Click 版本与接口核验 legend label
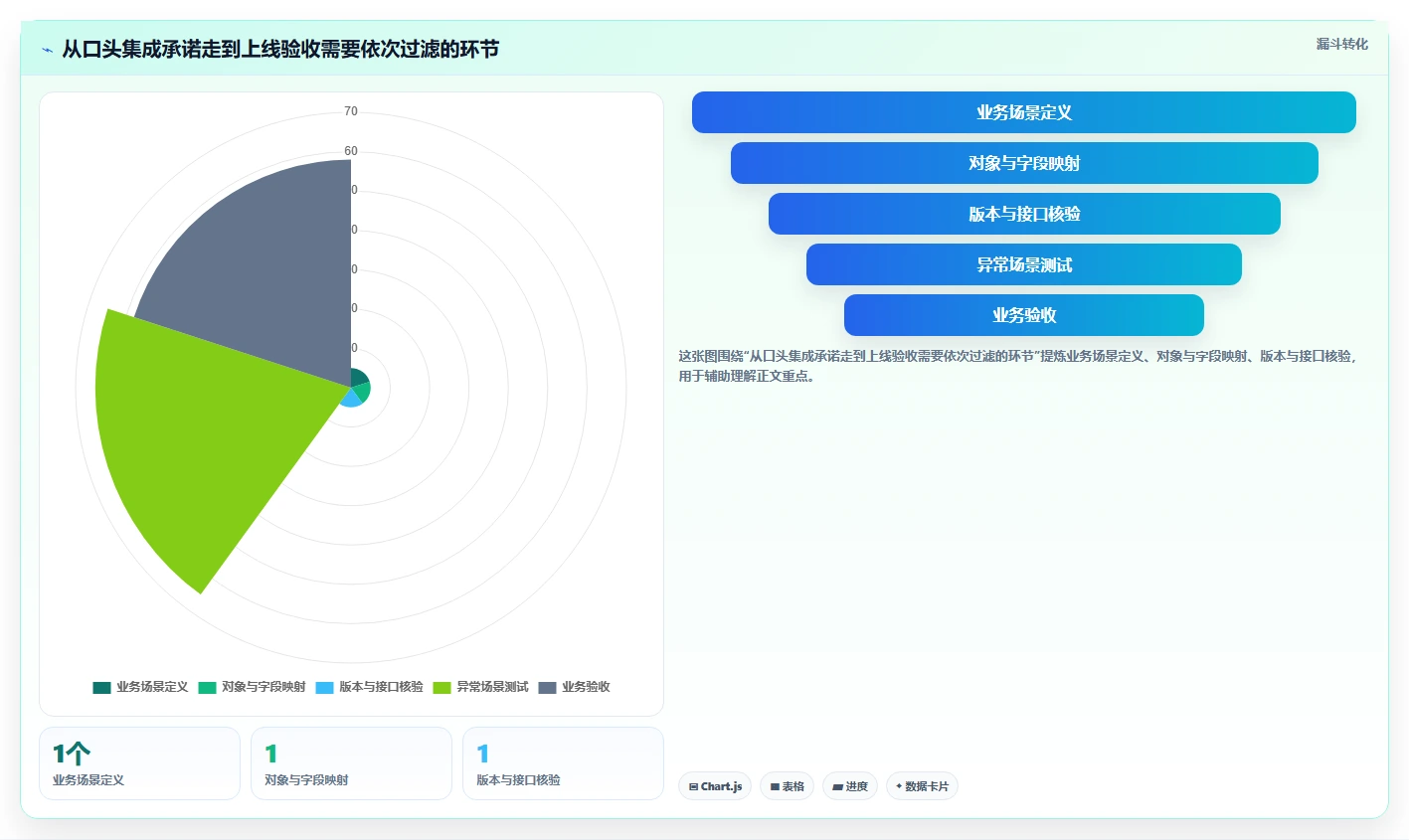The height and width of the screenshot is (840, 1409). coord(381,687)
